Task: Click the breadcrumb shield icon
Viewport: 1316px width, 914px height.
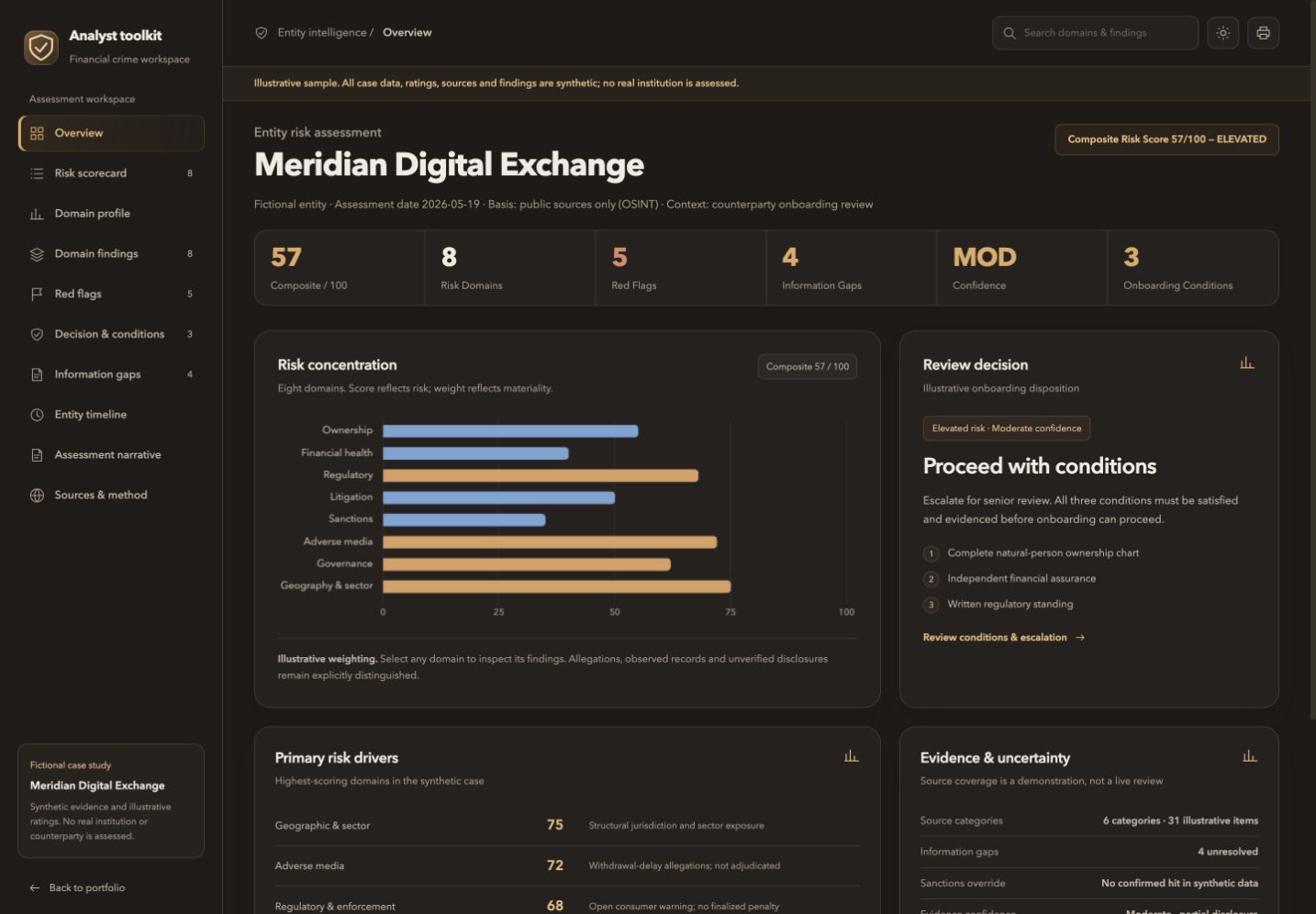Action: [262, 33]
